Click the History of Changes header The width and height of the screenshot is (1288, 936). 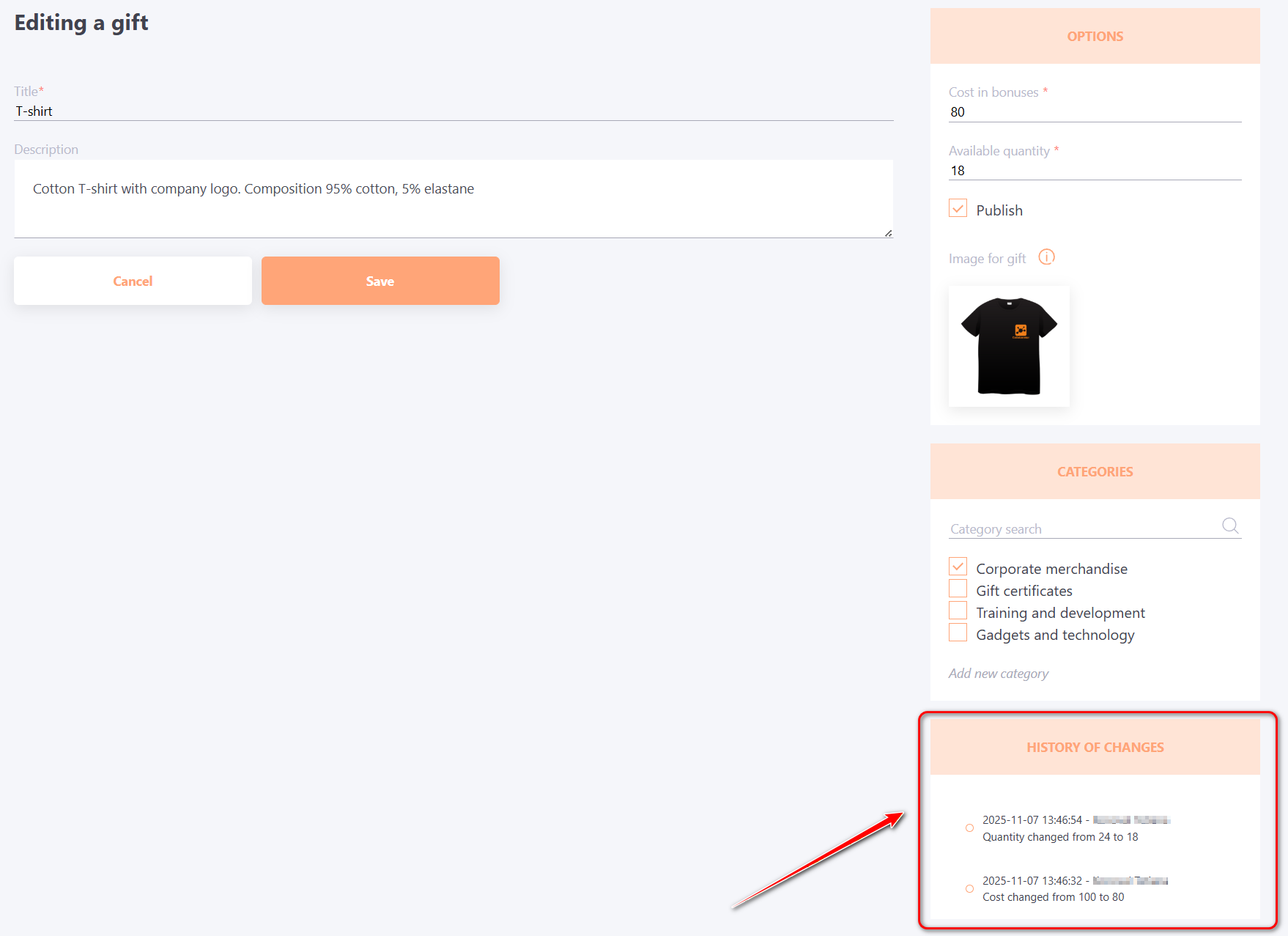1095,747
